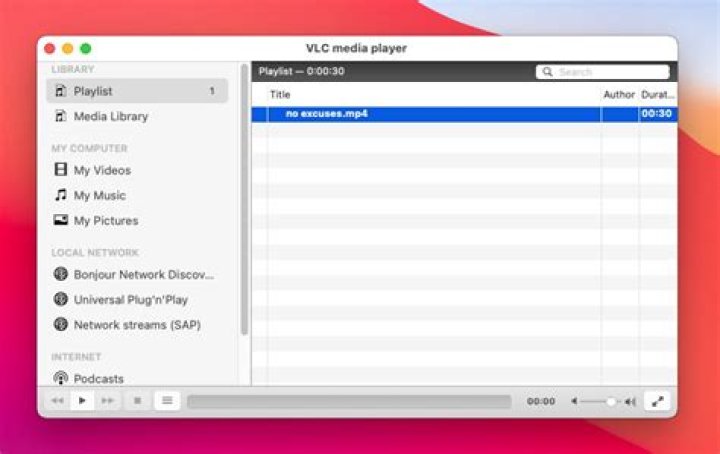Image resolution: width=720 pixels, height=454 pixels.
Task: Click the Media Library icon
Action: 60,116
